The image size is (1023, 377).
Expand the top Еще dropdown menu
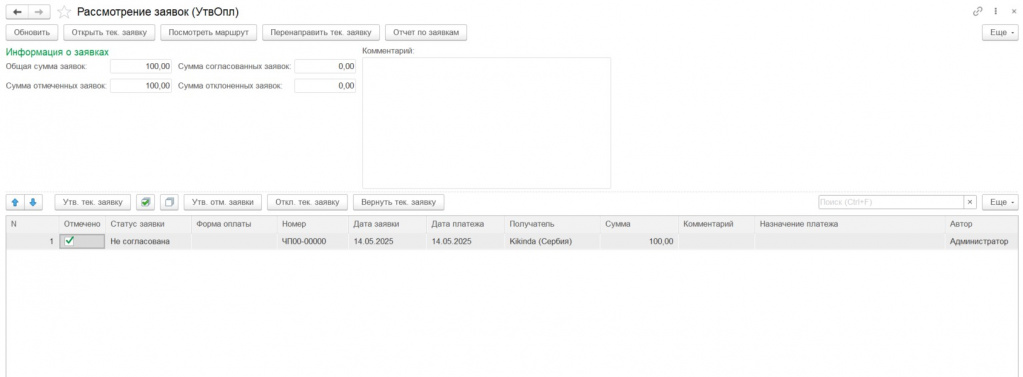point(1000,32)
